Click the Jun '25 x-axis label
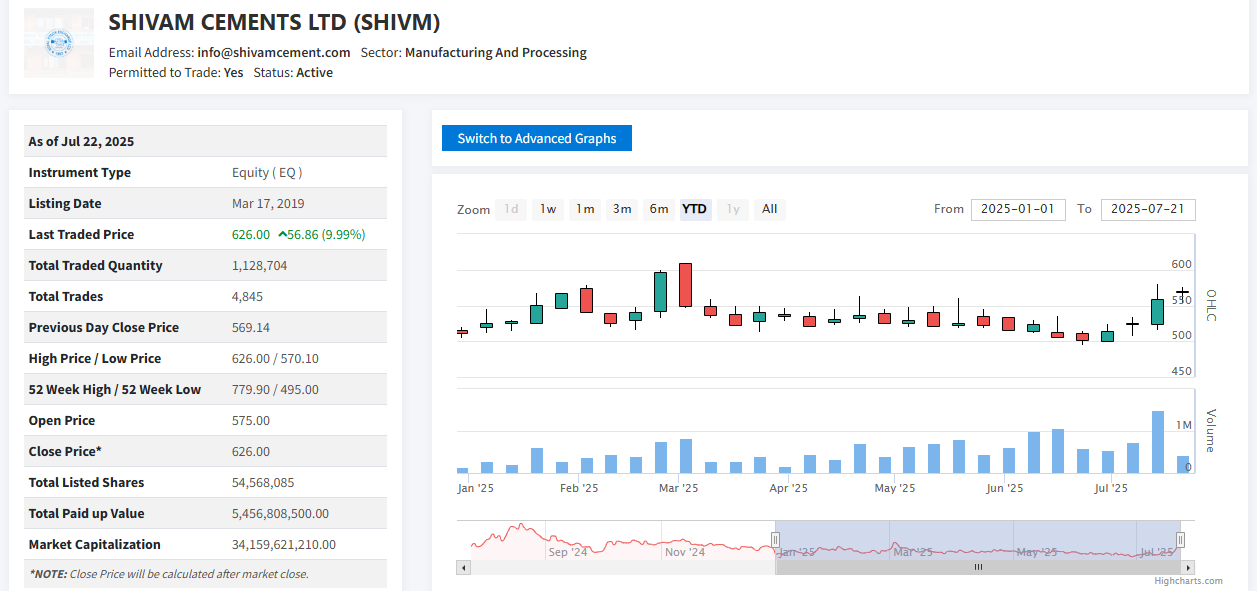Image resolution: width=1257 pixels, height=591 pixels. [x=1004, y=488]
